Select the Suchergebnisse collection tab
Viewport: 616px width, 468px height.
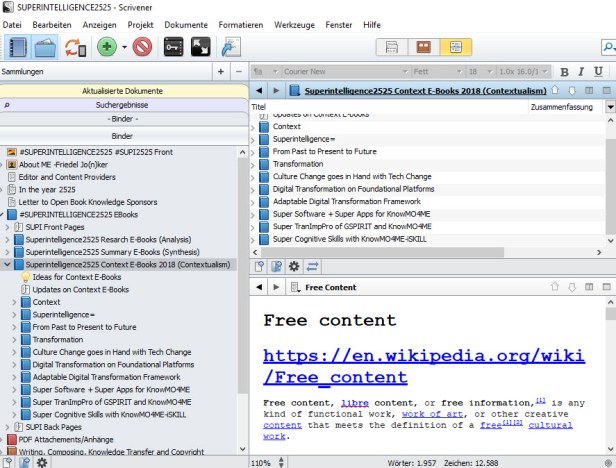point(122,105)
